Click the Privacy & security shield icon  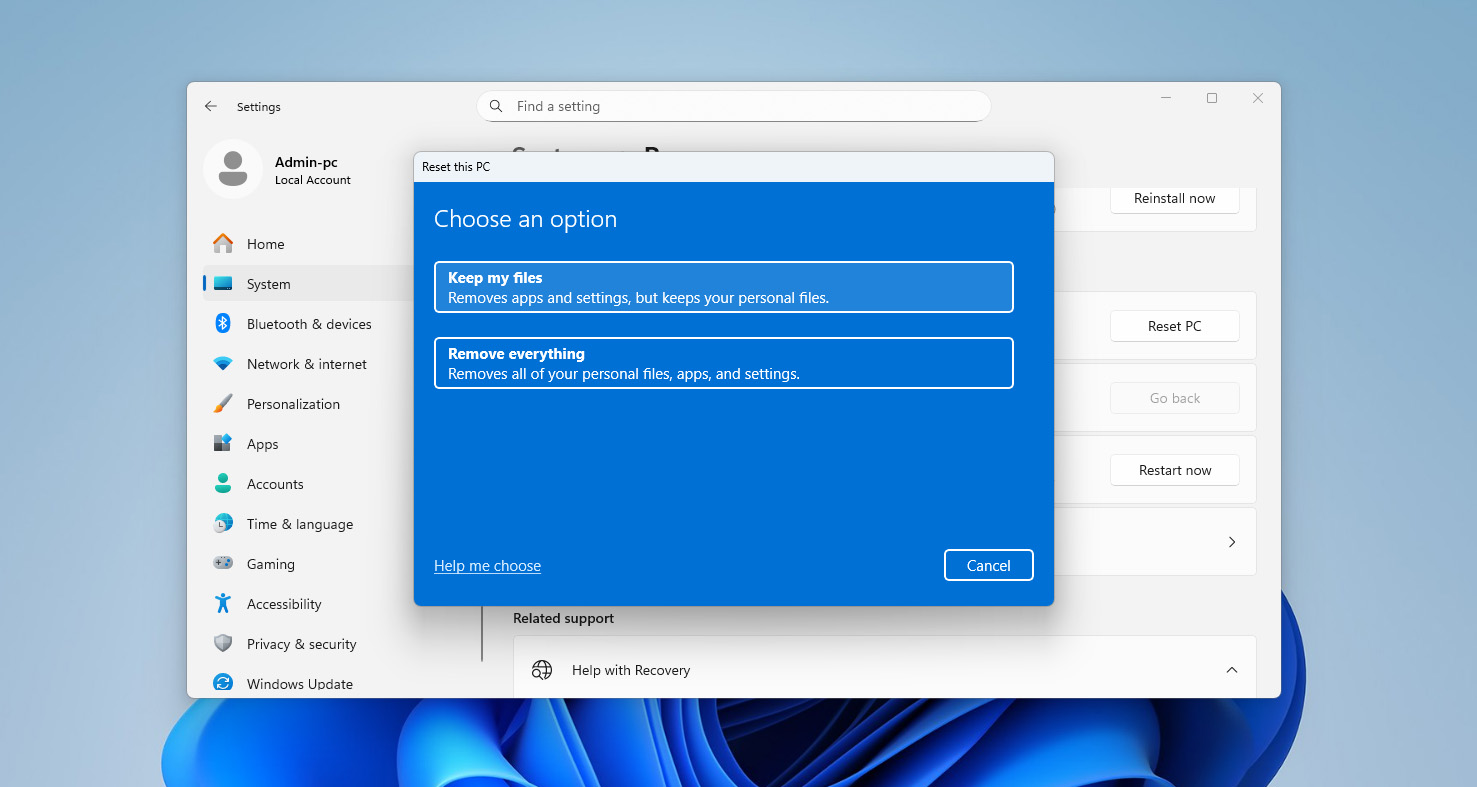point(223,644)
